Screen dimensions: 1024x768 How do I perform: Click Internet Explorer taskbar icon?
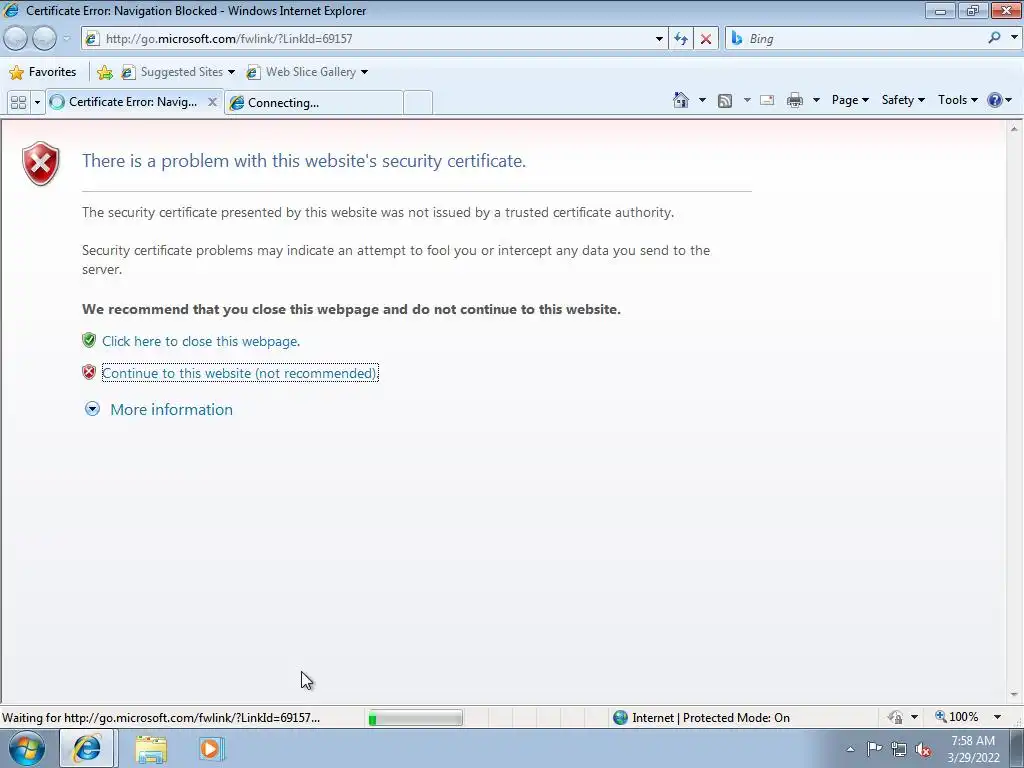coord(88,748)
